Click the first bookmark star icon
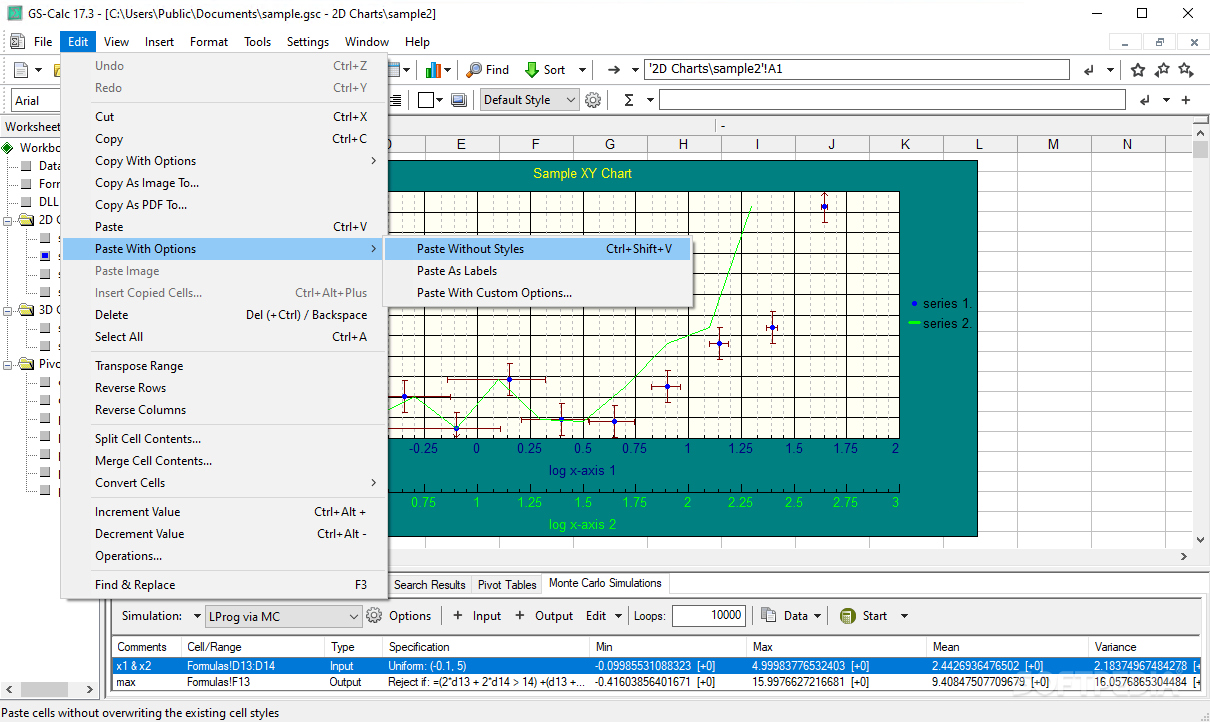1210x722 pixels. (x=1138, y=70)
